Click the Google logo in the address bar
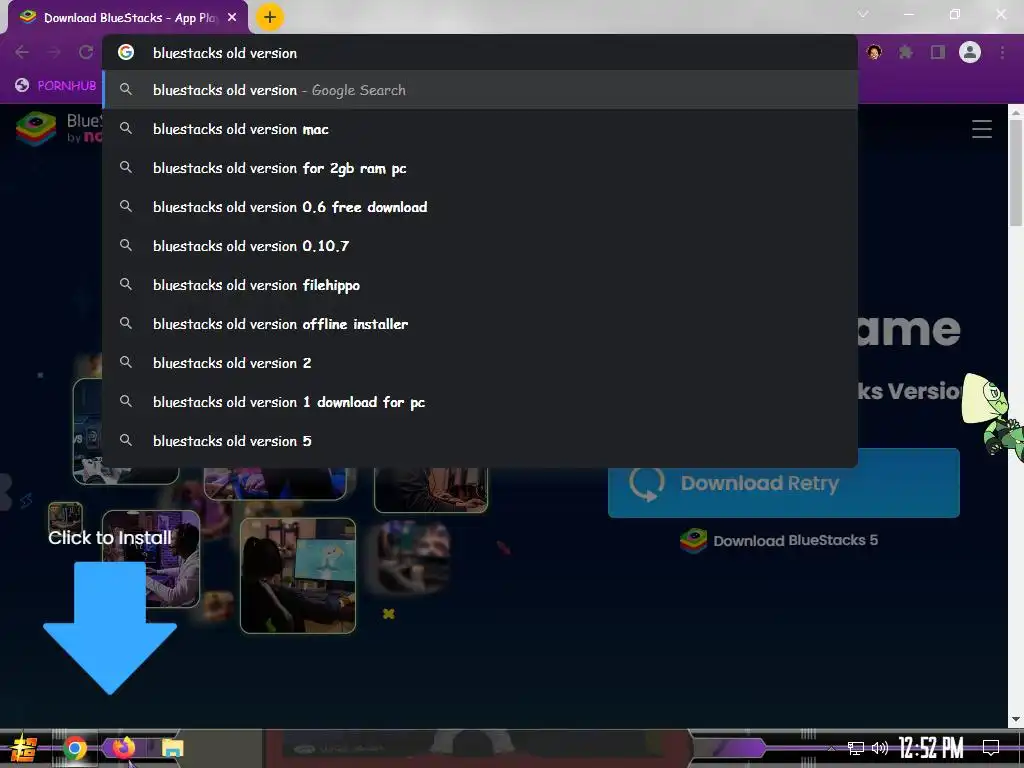The height and width of the screenshot is (768, 1024). click(126, 52)
